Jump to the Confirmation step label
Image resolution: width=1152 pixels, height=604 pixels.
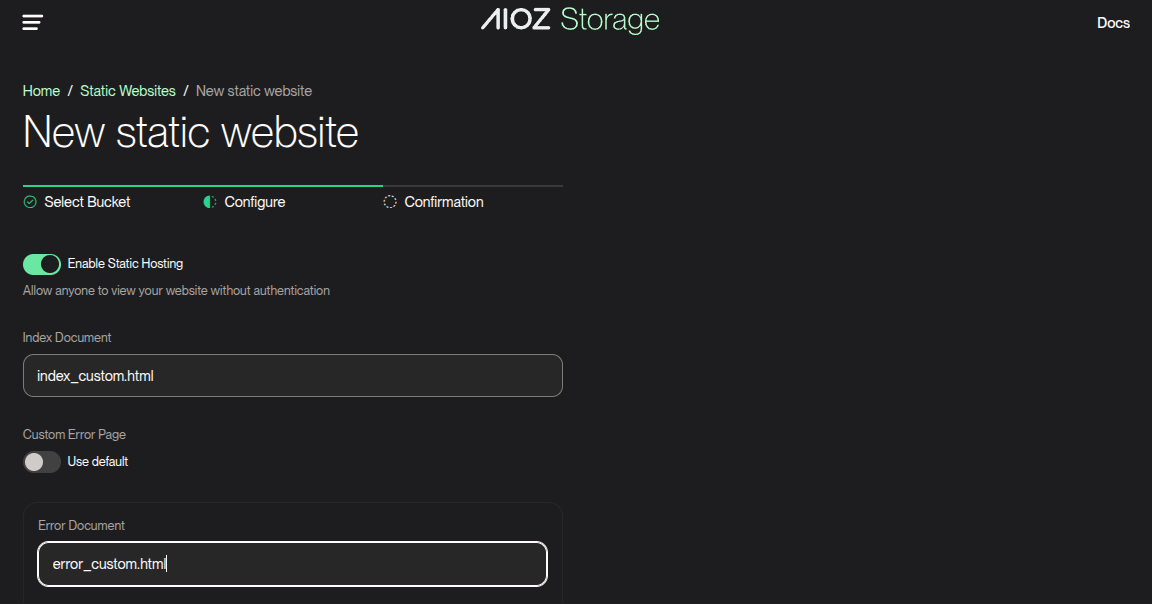click(444, 202)
